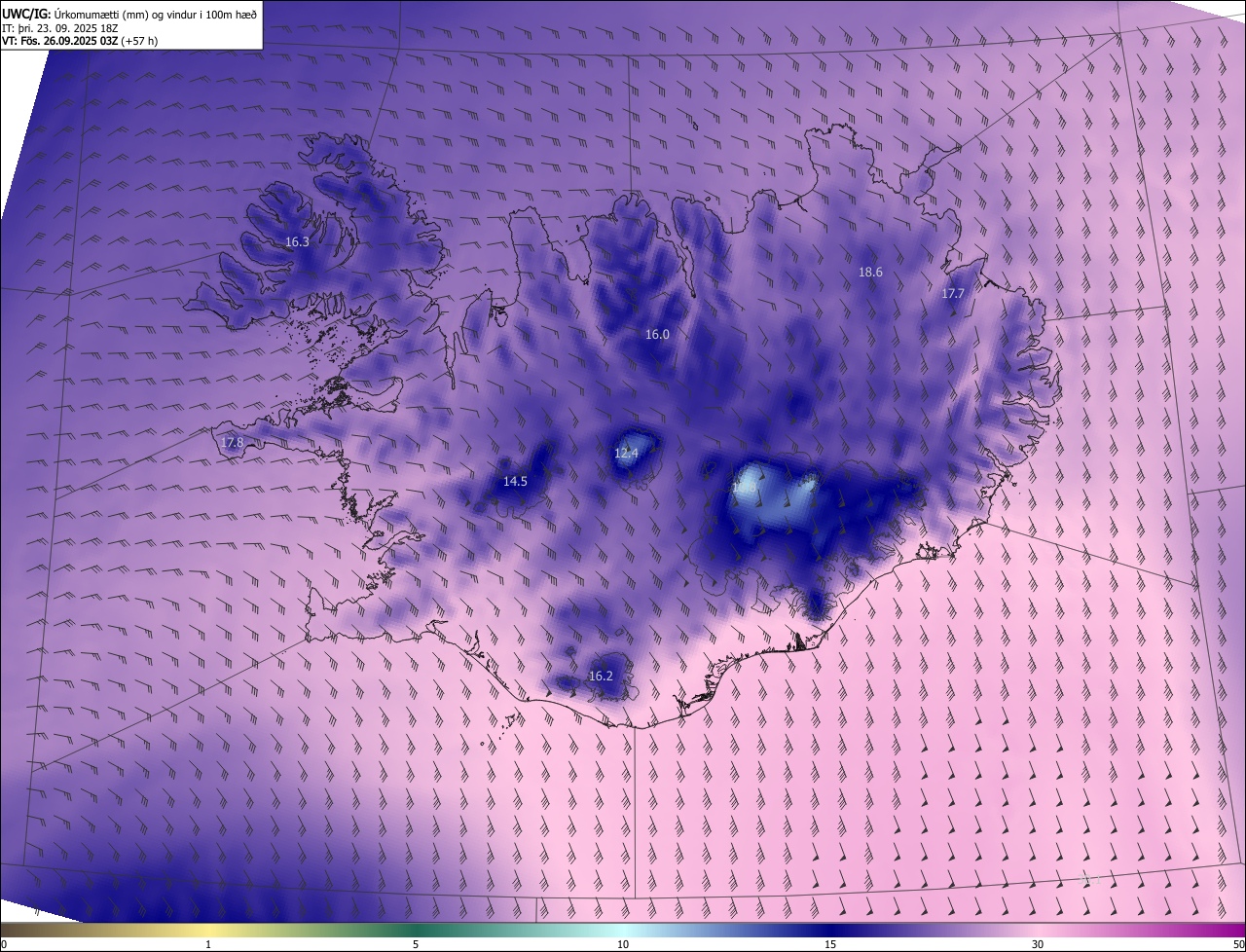Click the colorbar tick label 10
Screen dimensions: 1246x952
[x=623, y=945]
